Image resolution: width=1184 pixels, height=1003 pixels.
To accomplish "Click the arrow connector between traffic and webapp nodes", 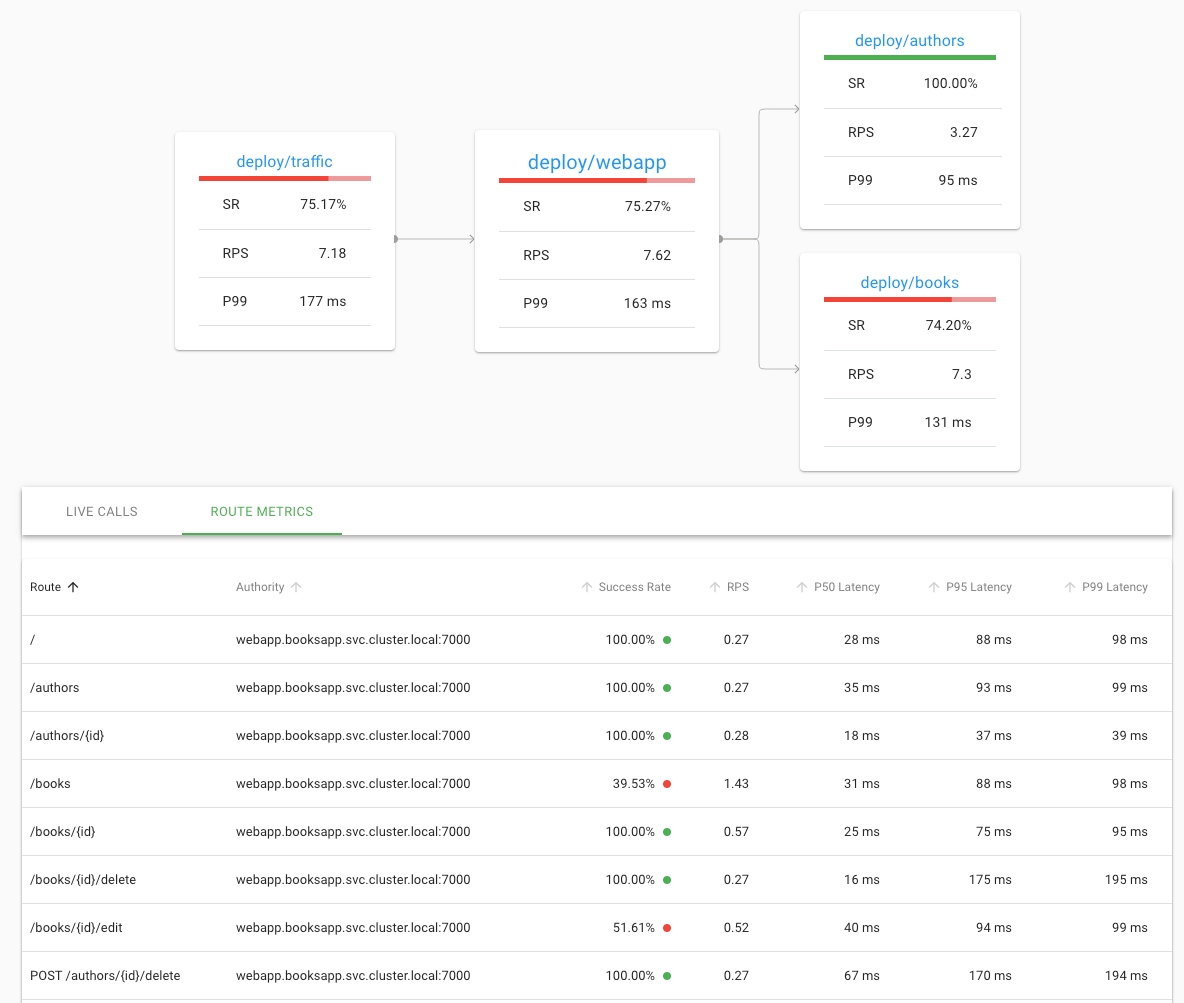I will 435,239.
